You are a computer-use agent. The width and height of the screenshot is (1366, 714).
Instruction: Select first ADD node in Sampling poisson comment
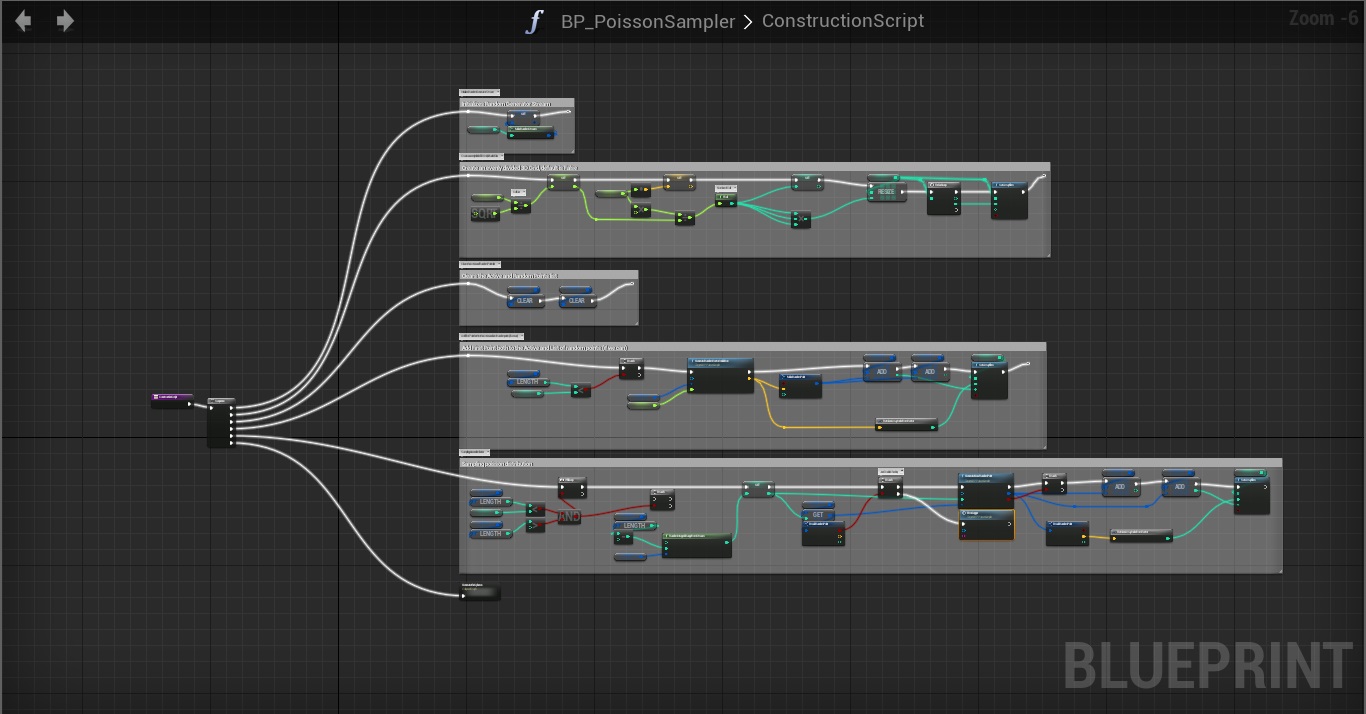pyautogui.click(x=1120, y=487)
